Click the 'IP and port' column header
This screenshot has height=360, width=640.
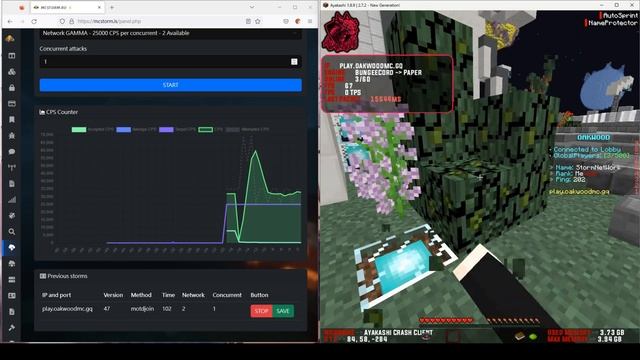56,295
